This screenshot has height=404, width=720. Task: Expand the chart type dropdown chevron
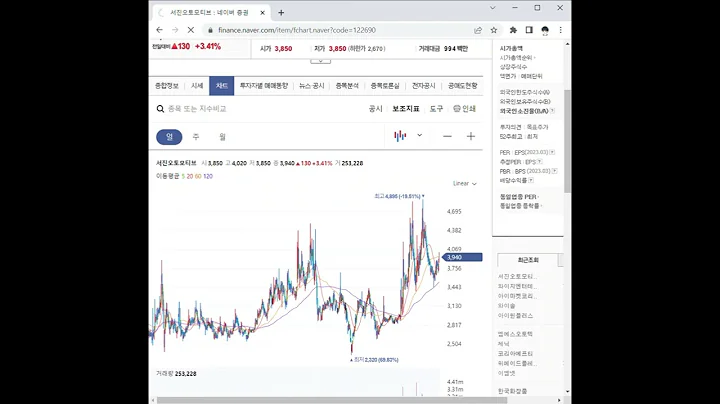pos(419,135)
